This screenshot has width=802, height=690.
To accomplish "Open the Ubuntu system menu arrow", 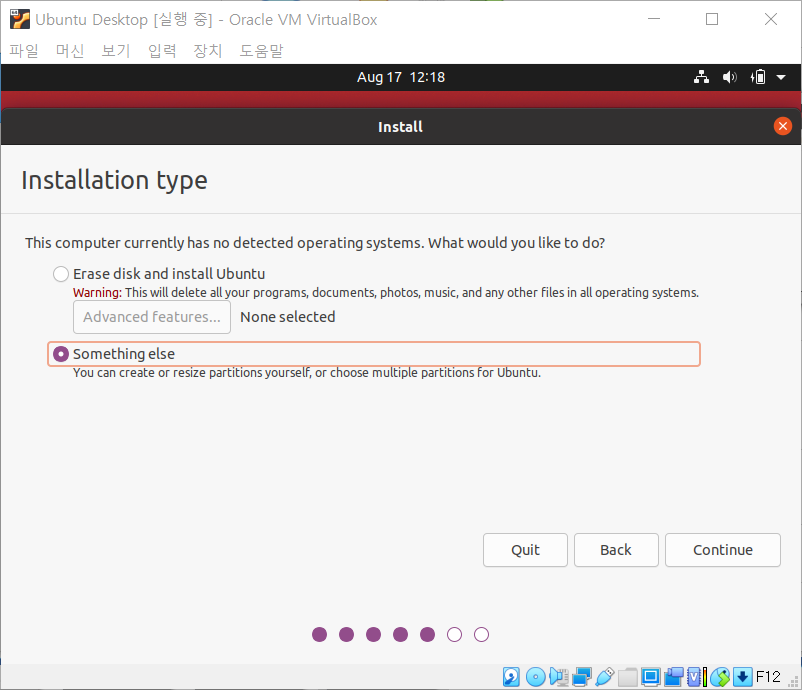I will [781, 78].
